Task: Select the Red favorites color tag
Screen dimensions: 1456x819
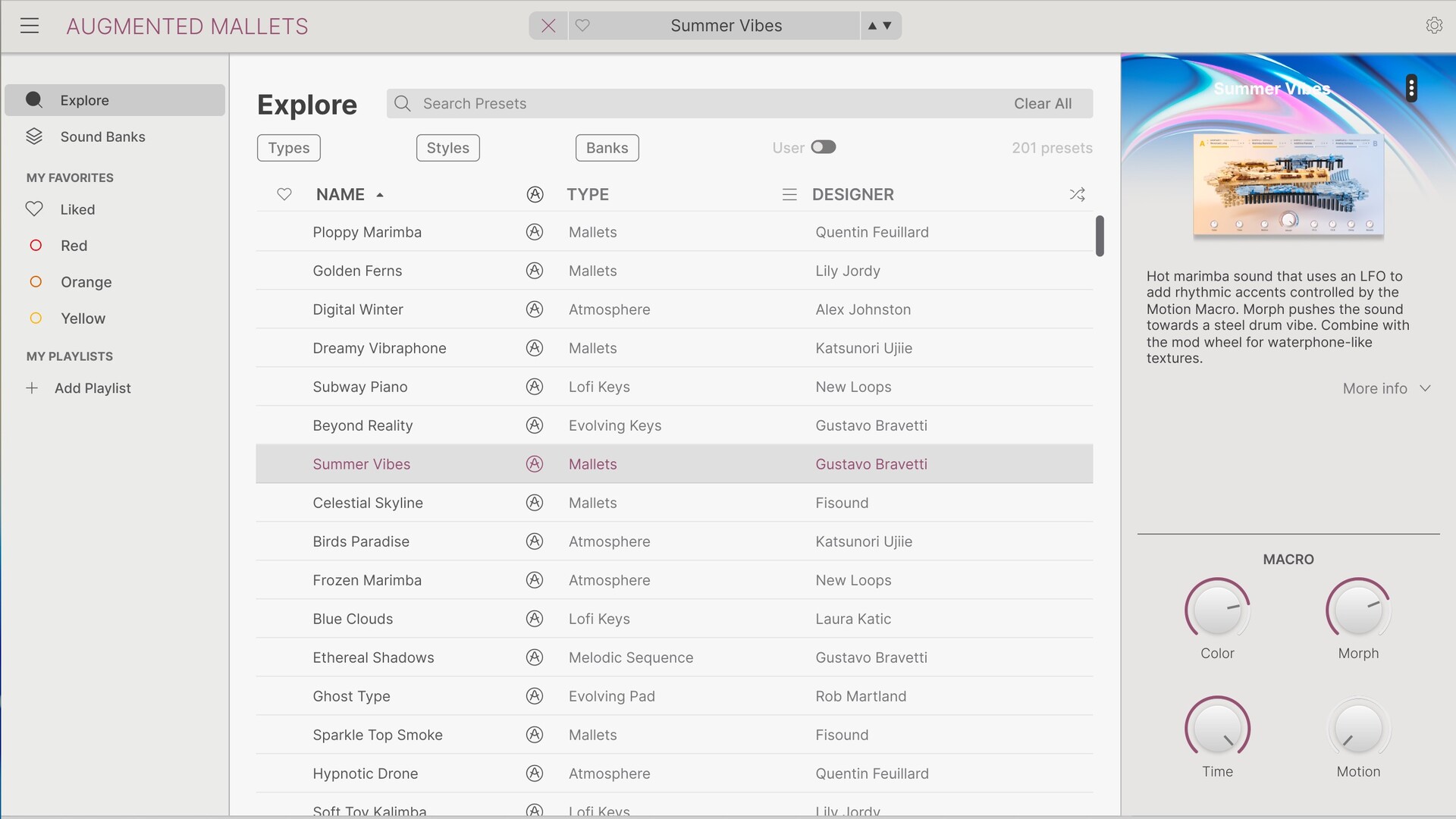Action: point(74,246)
